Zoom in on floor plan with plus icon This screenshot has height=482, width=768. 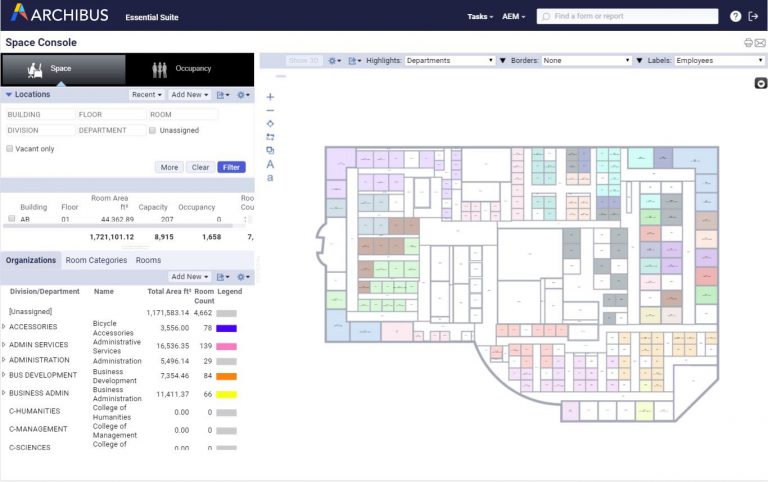(x=270, y=97)
